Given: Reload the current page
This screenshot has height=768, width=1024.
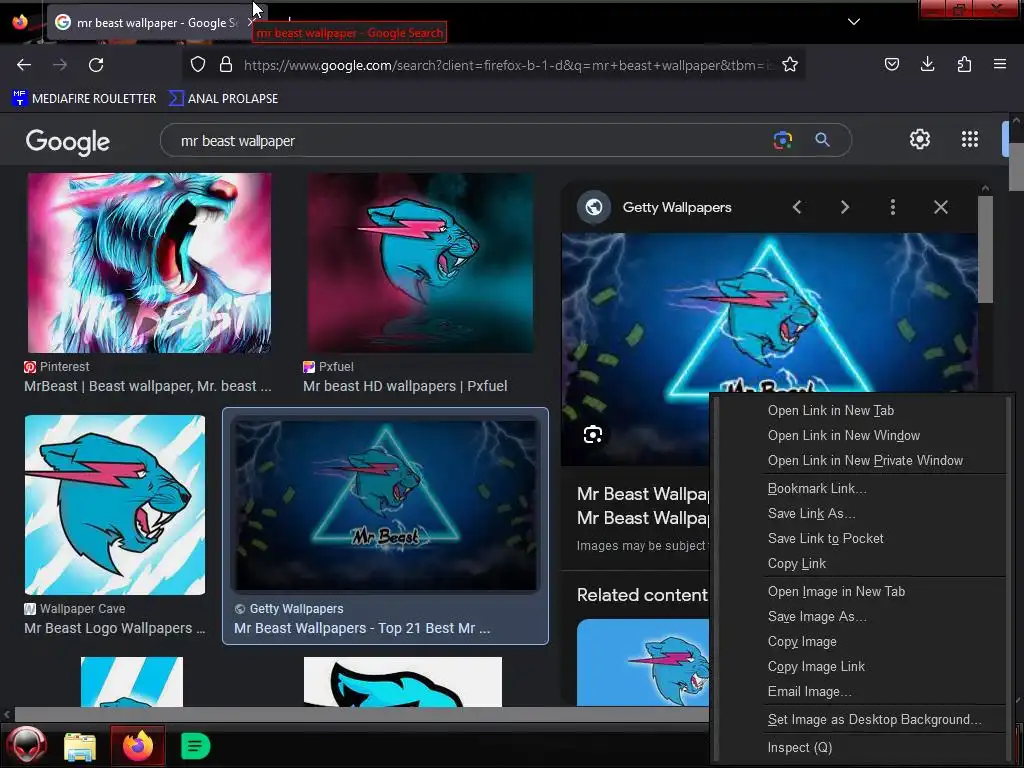Looking at the screenshot, I should point(96,65).
